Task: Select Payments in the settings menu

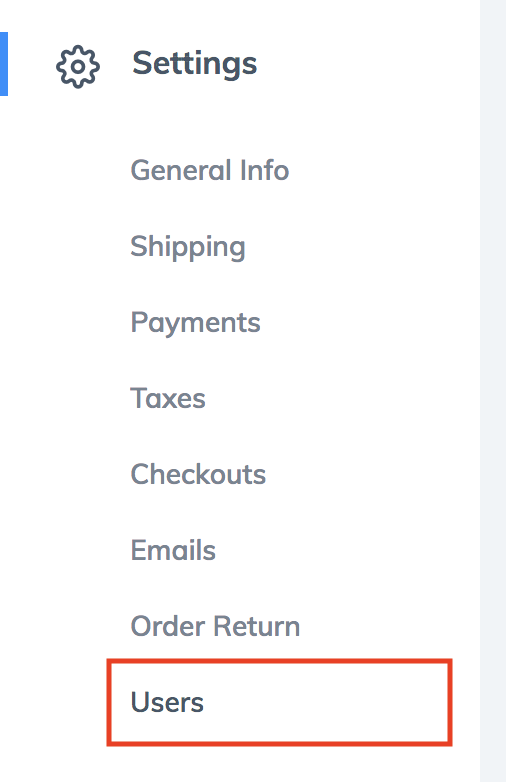Action: [x=195, y=323]
